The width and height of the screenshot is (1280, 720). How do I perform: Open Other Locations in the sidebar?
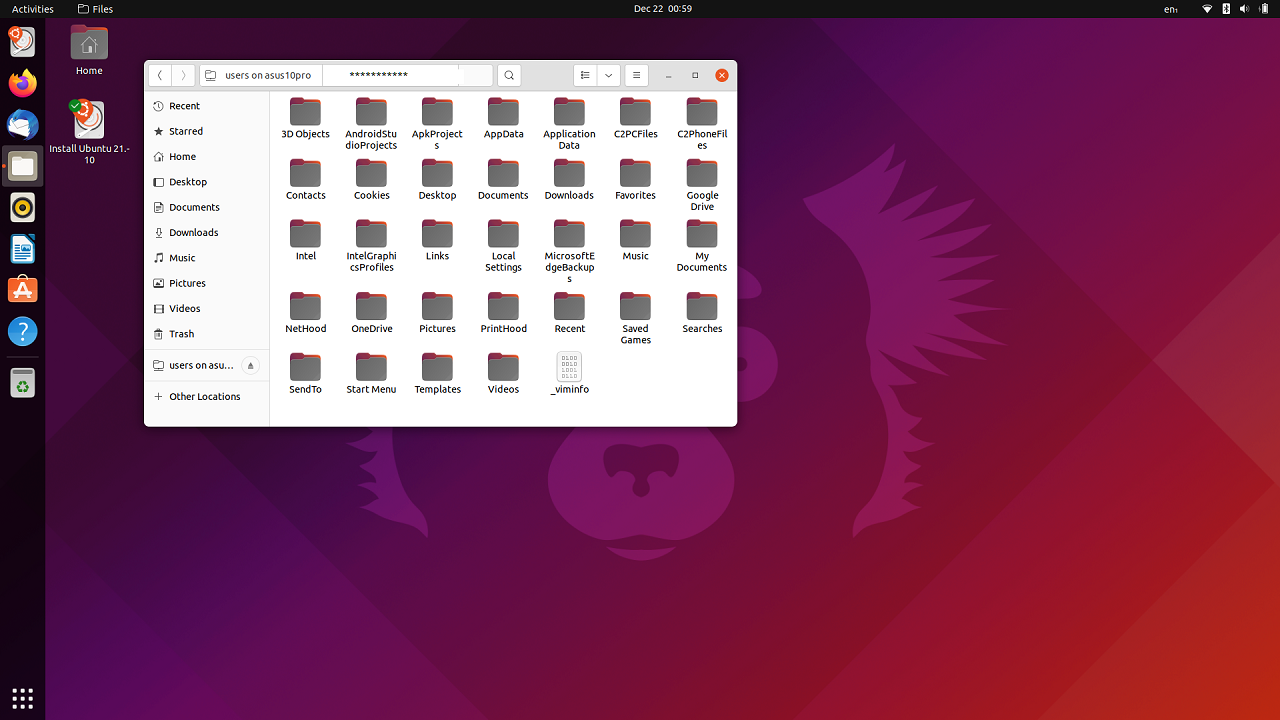207,396
